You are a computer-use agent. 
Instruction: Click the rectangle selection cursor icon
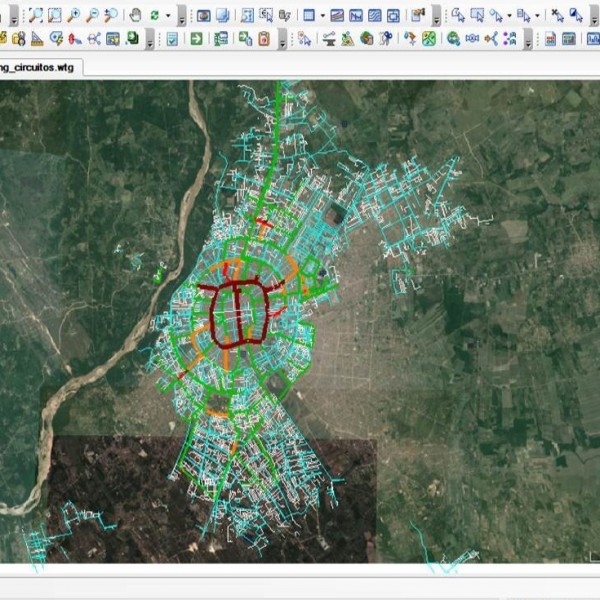point(477,16)
